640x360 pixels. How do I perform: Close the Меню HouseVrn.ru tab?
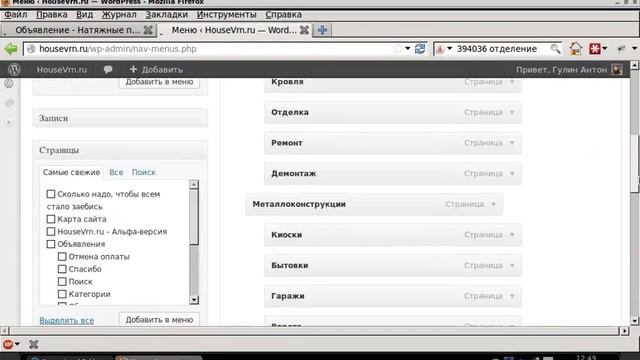tap(304, 30)
